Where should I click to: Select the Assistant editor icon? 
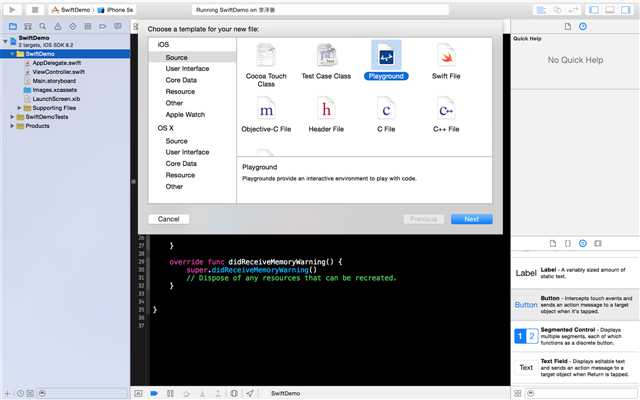click(557, 10)
